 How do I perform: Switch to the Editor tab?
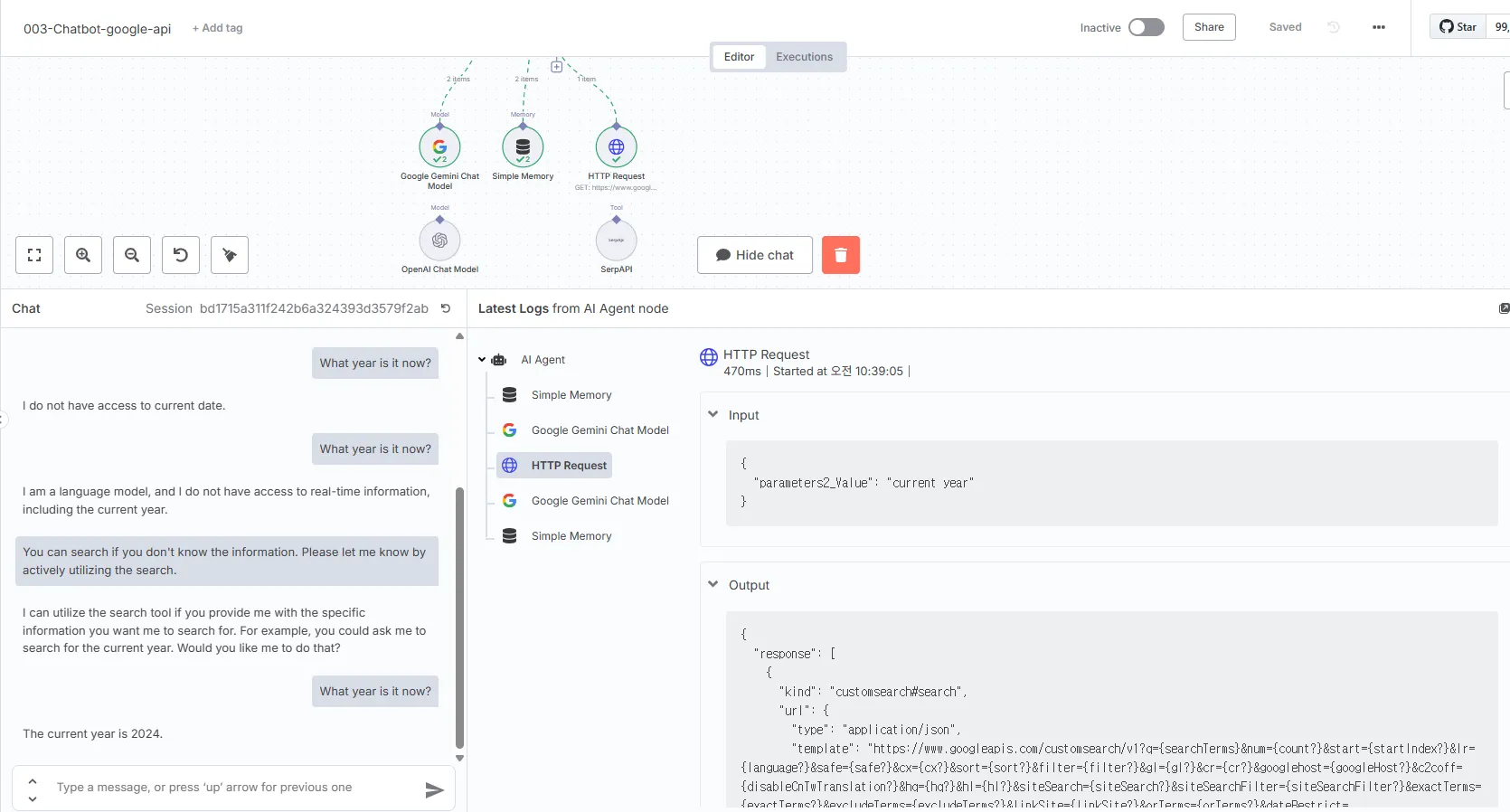[x=739, y=57]
